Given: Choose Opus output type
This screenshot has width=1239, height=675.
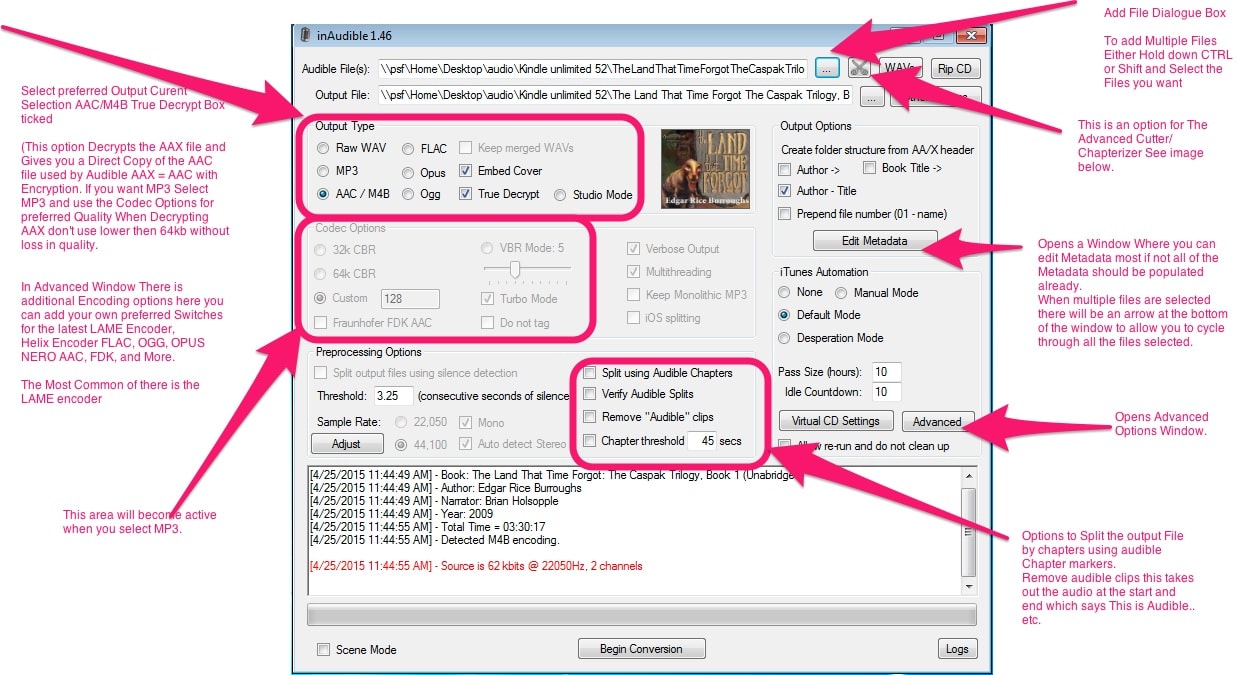Looking at the screenshot, I should click(409, 172).
